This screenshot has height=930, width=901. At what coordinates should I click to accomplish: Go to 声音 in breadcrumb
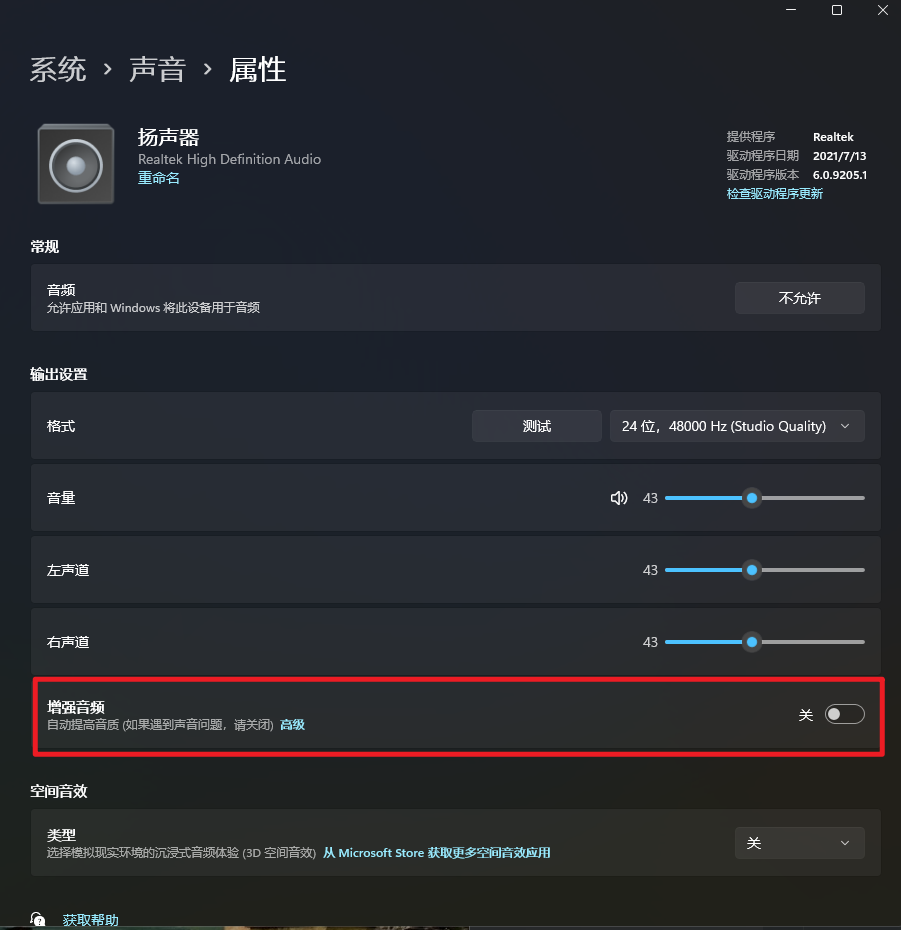(x=158, y=69)
